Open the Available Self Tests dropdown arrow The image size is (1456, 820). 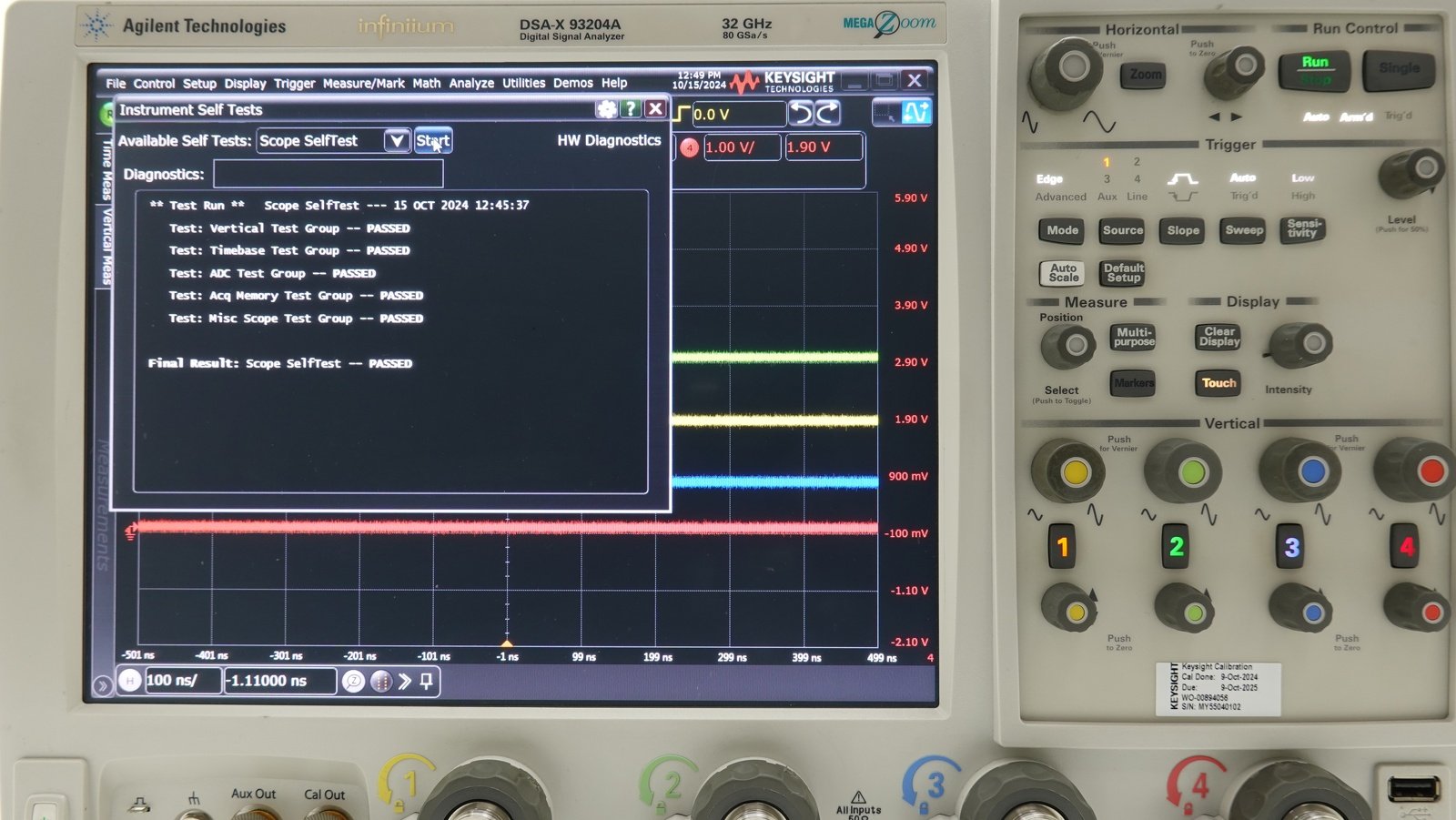(x=397, y=140)
